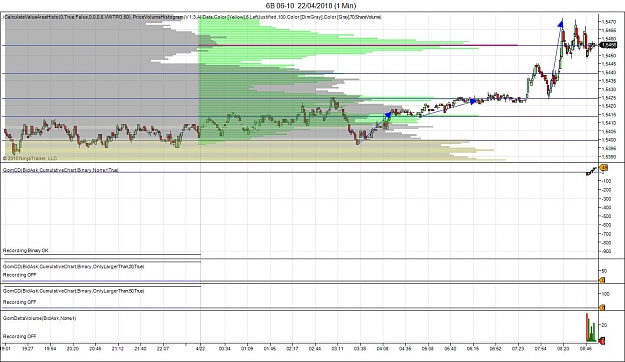The image size is (625, 362).
Task: Click the chart title '6B 06-10 22/04/2010 (1 Min)'
Action: click(311, 6)
